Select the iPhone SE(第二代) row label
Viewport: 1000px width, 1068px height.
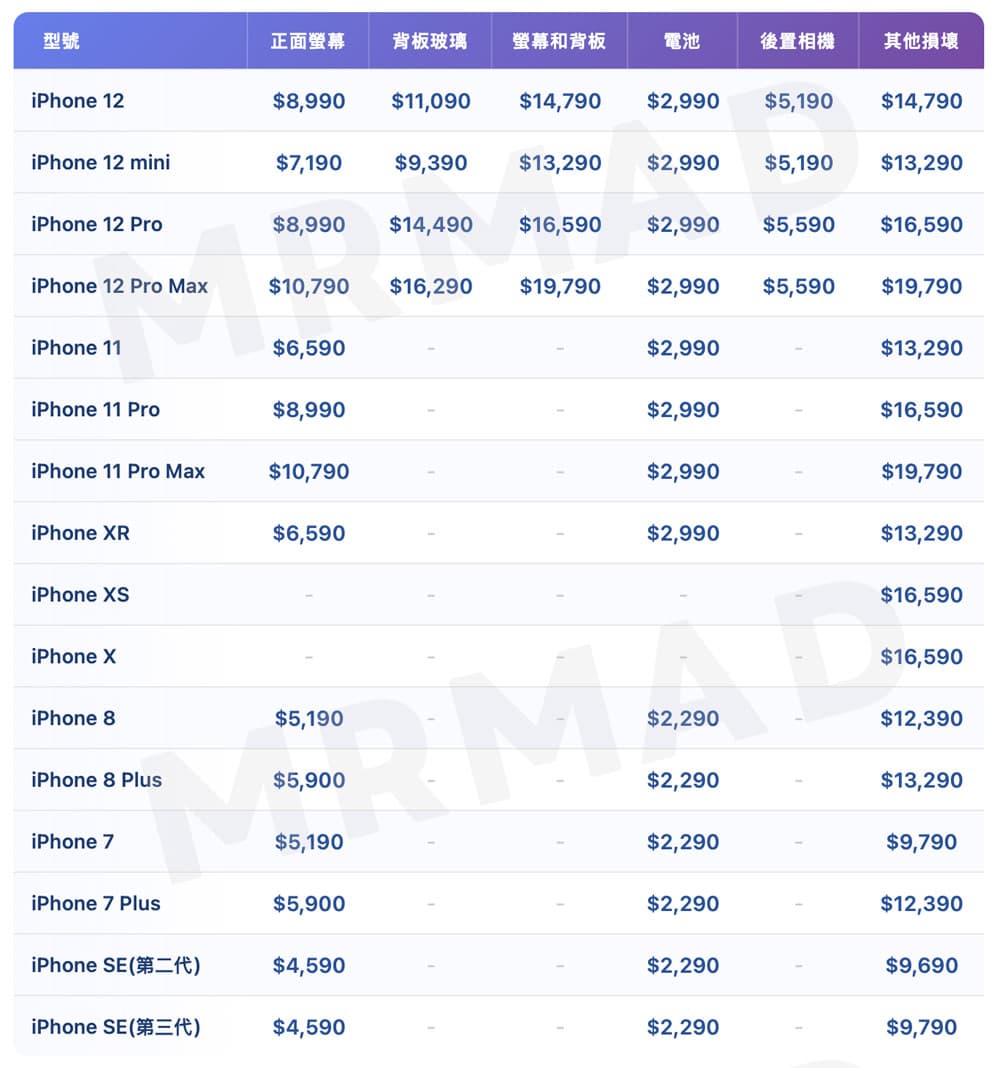coord(116,965)
